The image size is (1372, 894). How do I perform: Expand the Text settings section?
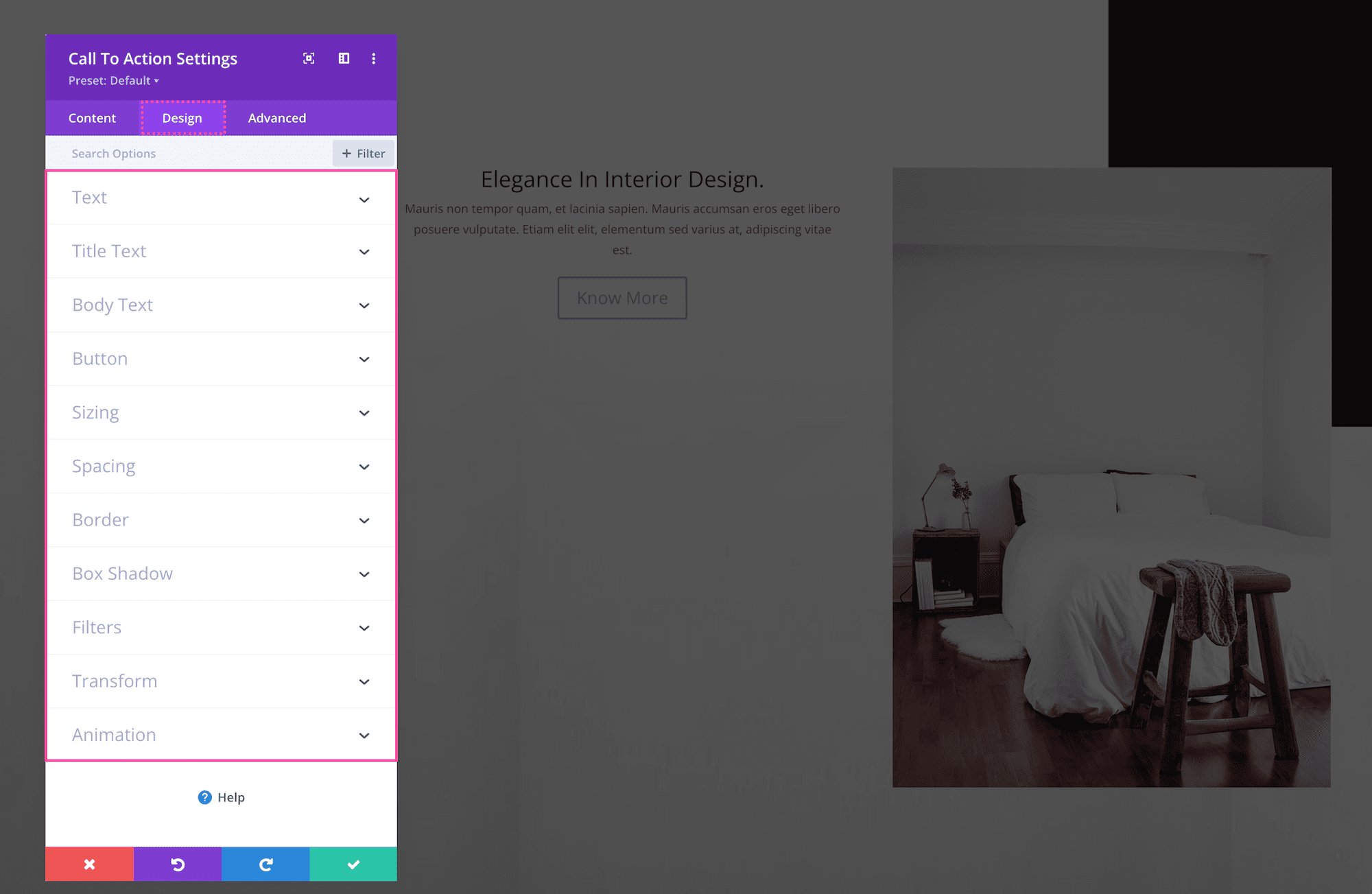click(220, 198)
